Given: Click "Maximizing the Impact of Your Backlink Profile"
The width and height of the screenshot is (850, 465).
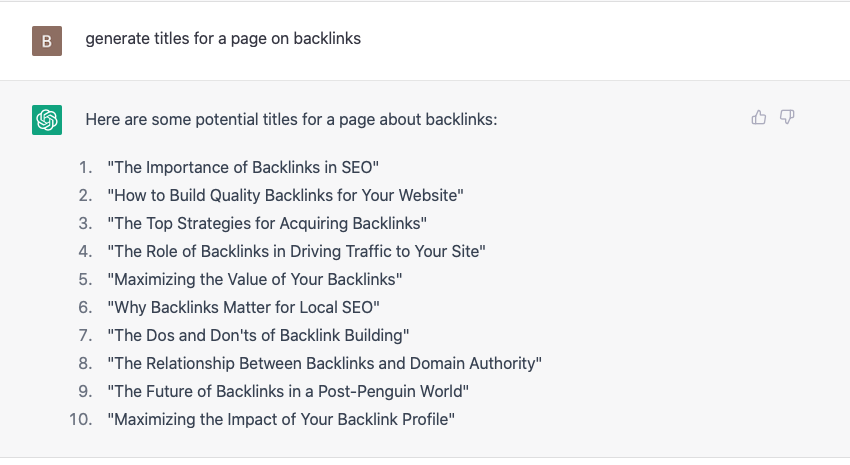Looking at the screenshot, I should coord(281,419).
